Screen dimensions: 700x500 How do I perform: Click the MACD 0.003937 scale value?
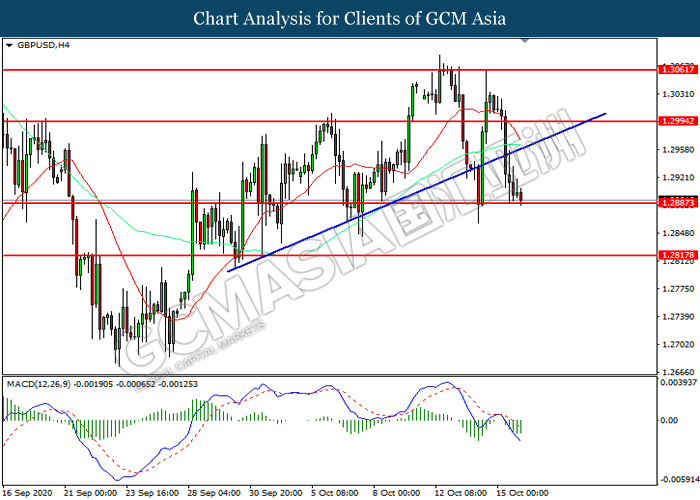click(679, 382)
